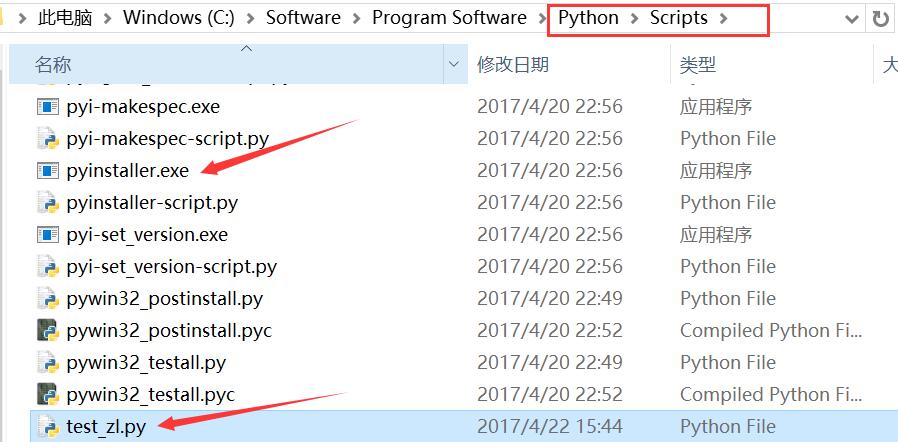This screenshot has width=898, height=442.
Task: Click the pyi-makespec-script.py Python file icon
Action: (x=48, y=139)
